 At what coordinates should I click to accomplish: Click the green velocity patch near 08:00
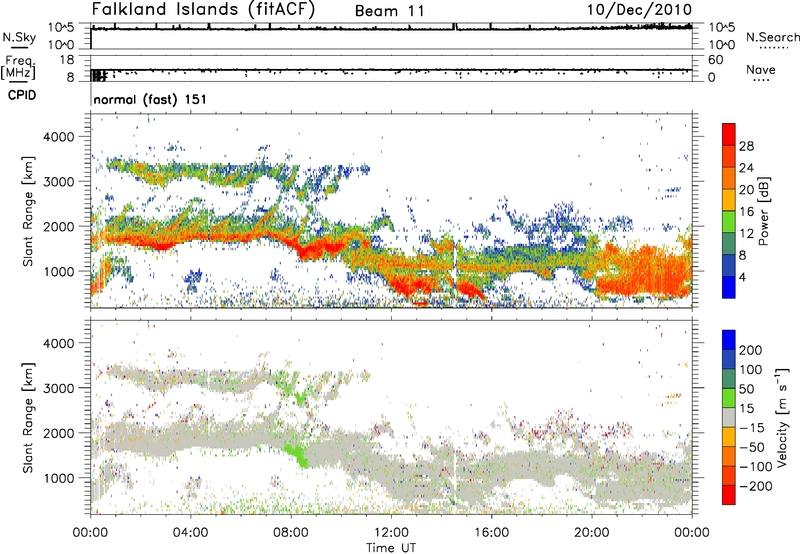pyautogui.click(x=297, y=454)
